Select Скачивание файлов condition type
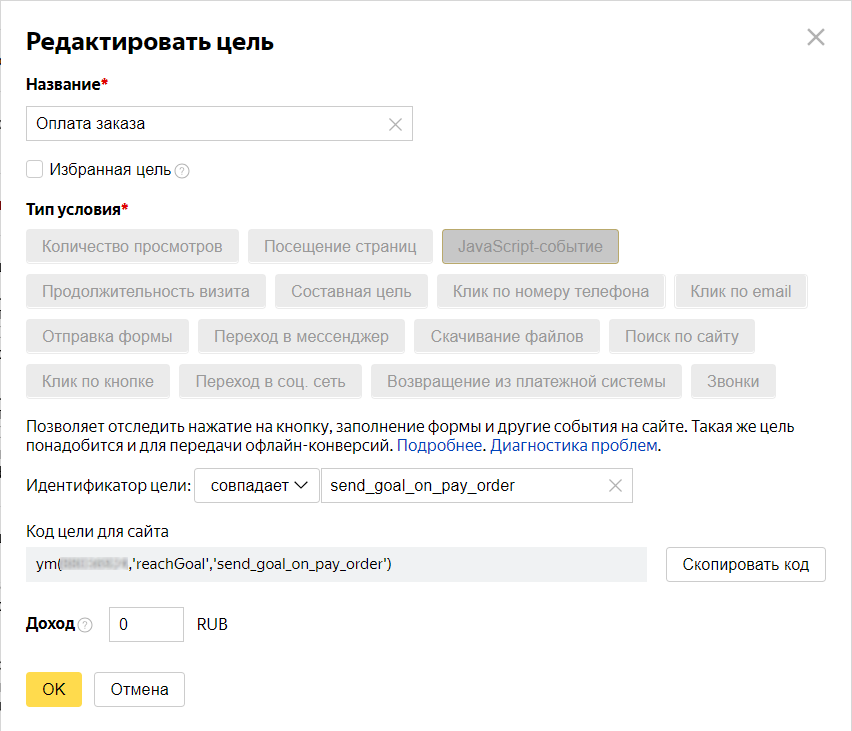Viewport: 852px width, 731px height. coord(507,336)
